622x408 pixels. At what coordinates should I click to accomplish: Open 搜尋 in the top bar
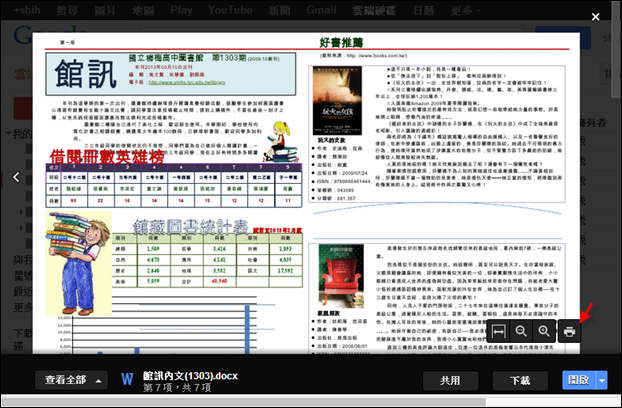point(67,10)
